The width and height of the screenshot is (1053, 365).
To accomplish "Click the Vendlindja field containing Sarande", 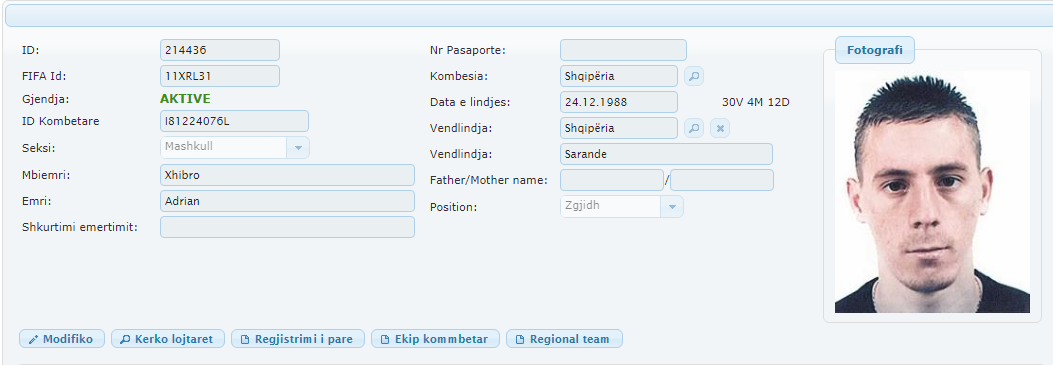I will pyautogui.click(x=666, y=154).
